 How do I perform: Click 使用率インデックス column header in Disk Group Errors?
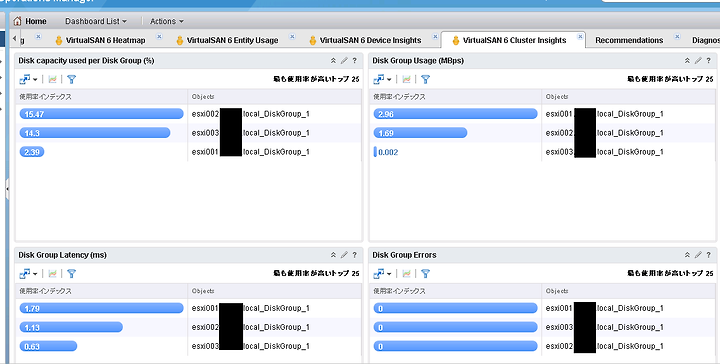399,291
